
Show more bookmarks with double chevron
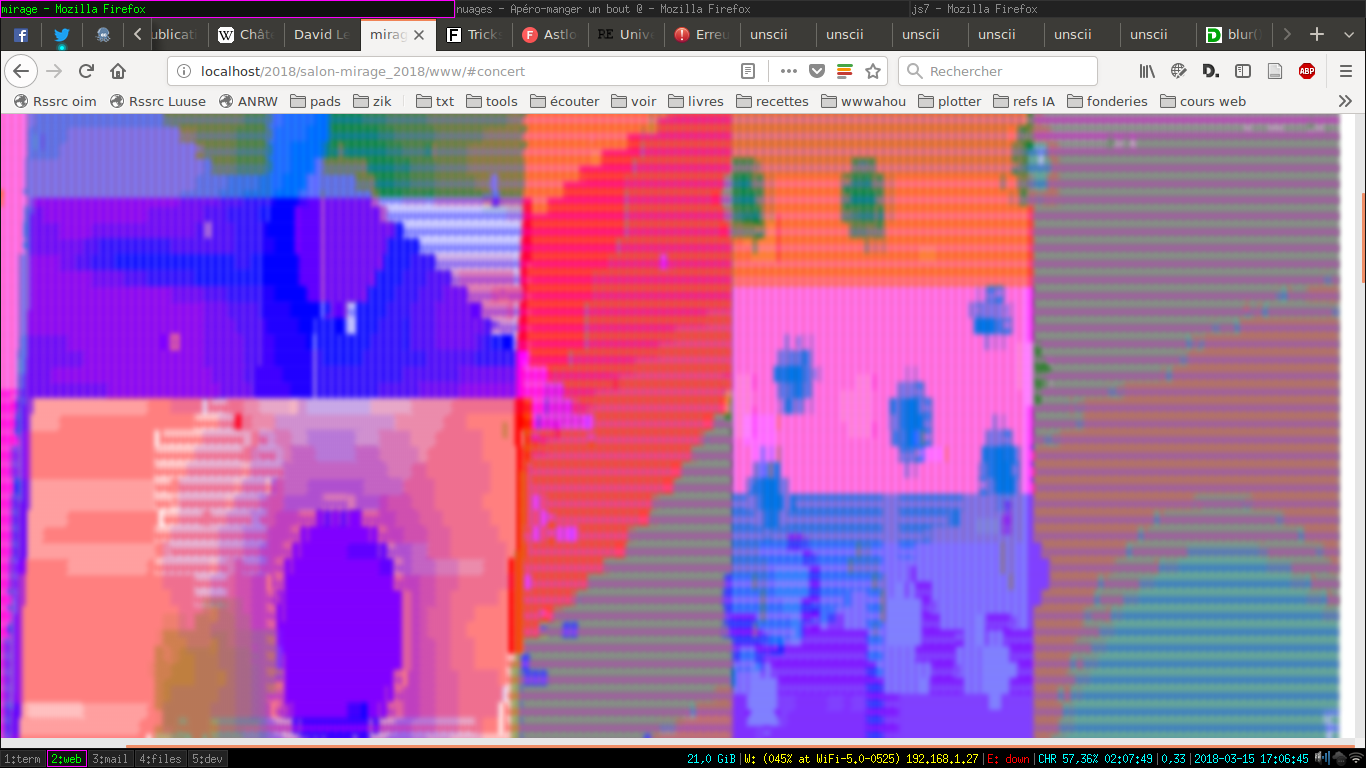coord(1345,101)
